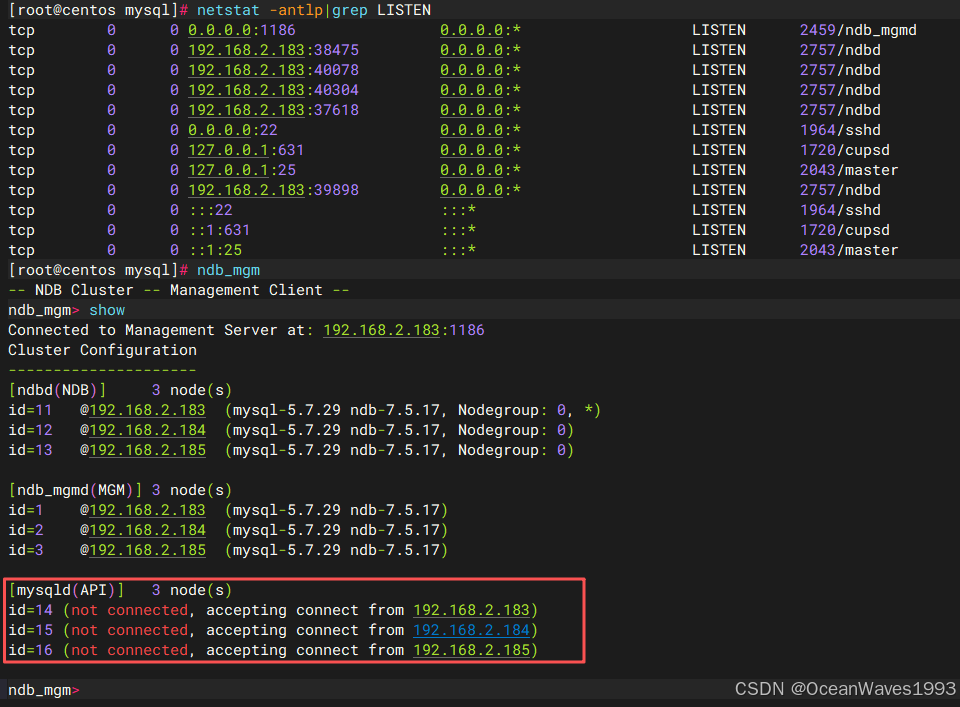This screenshot has width=960, height=707.
Task: Click the id=13 node IP 192.168.2.185
Action: pos(148,451)
